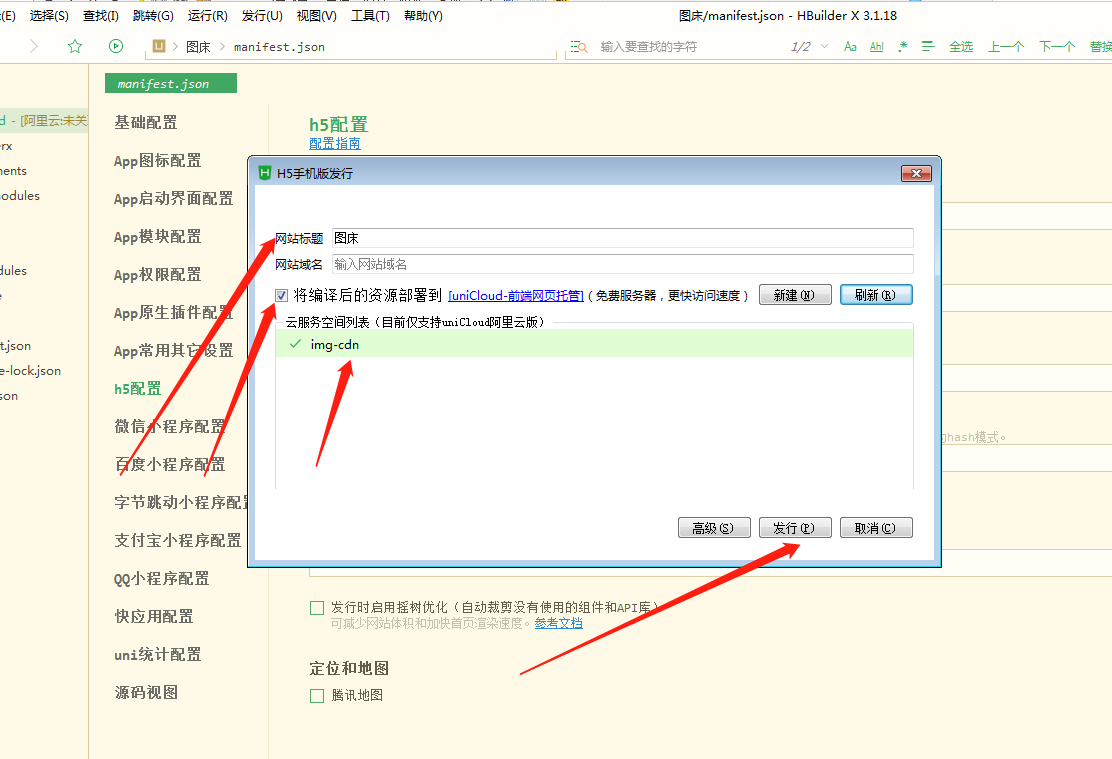Select App启动界面配置 in sidebar

click(x=174, y=199)
